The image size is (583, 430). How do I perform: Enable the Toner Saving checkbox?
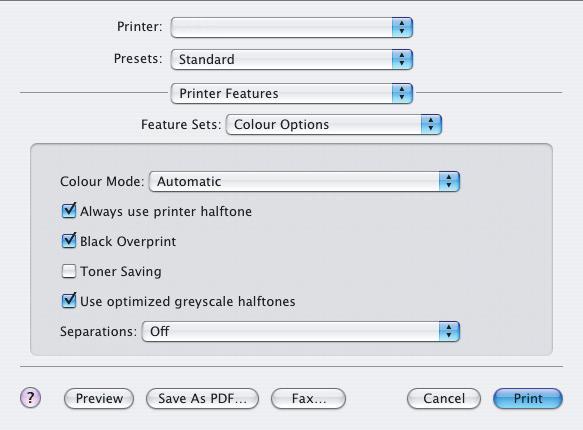tap(69, 271)
